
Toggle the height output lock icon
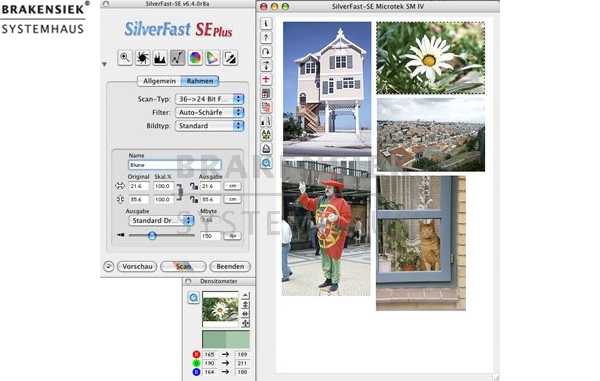(x=194, y=199)
